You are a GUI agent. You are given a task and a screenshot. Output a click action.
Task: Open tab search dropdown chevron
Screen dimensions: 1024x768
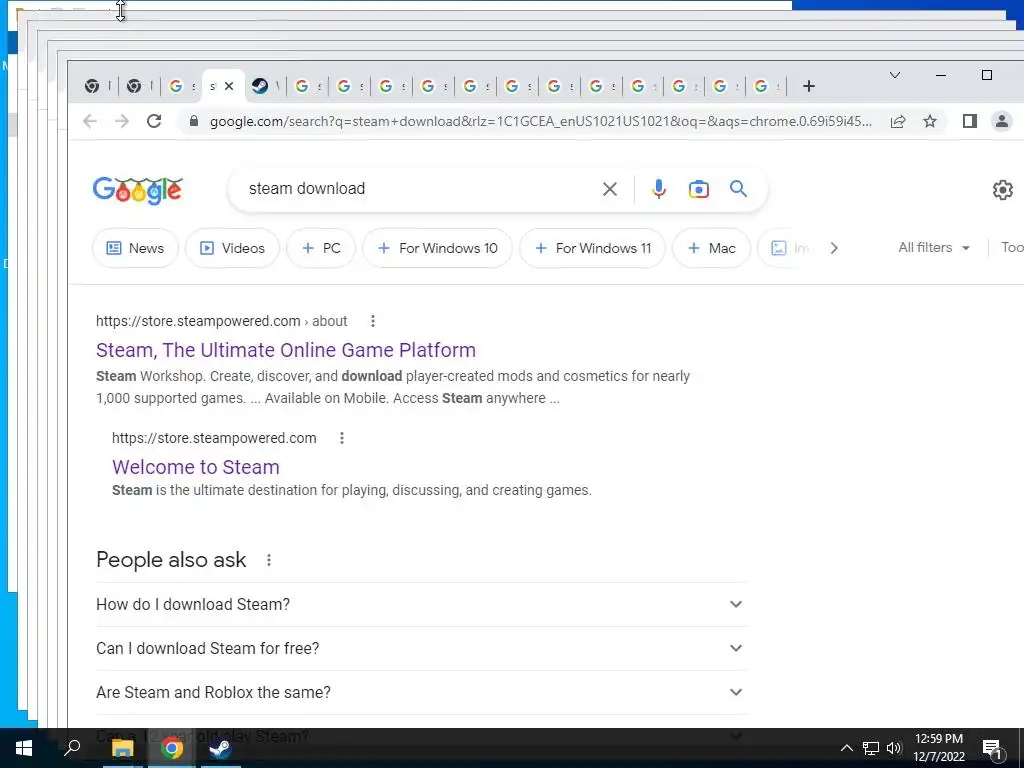pyautogui.click(x=895, y=75)
